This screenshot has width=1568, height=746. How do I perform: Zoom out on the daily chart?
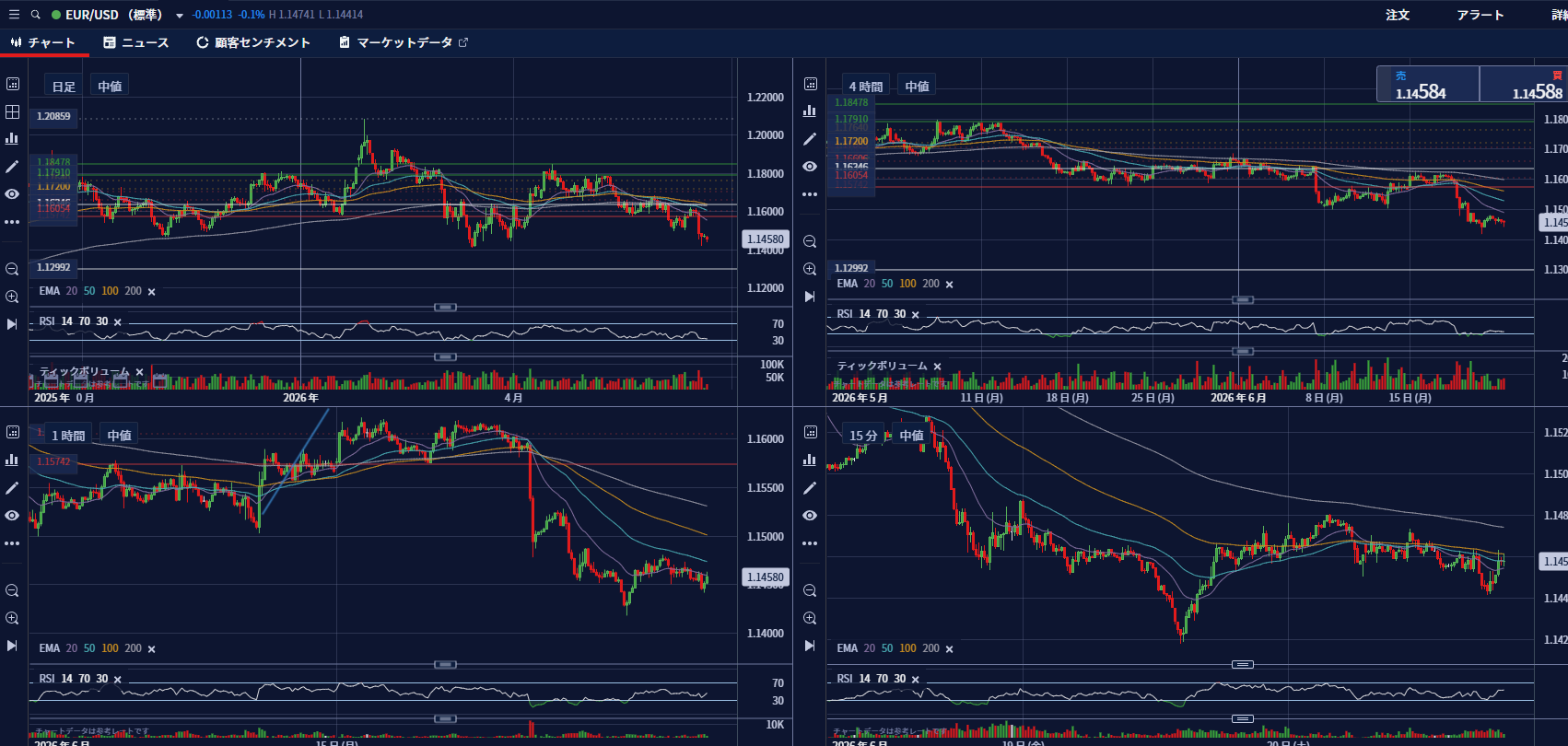pos(12,269)
